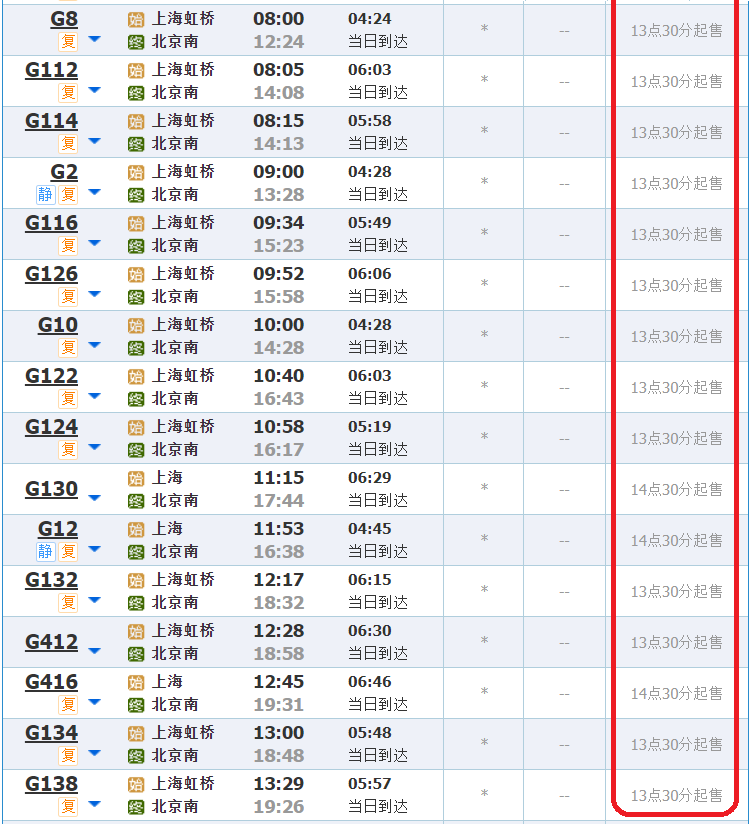Click the 终 terminal icon in G416 row
Screen dimensions: 752x824
[136, 705]
